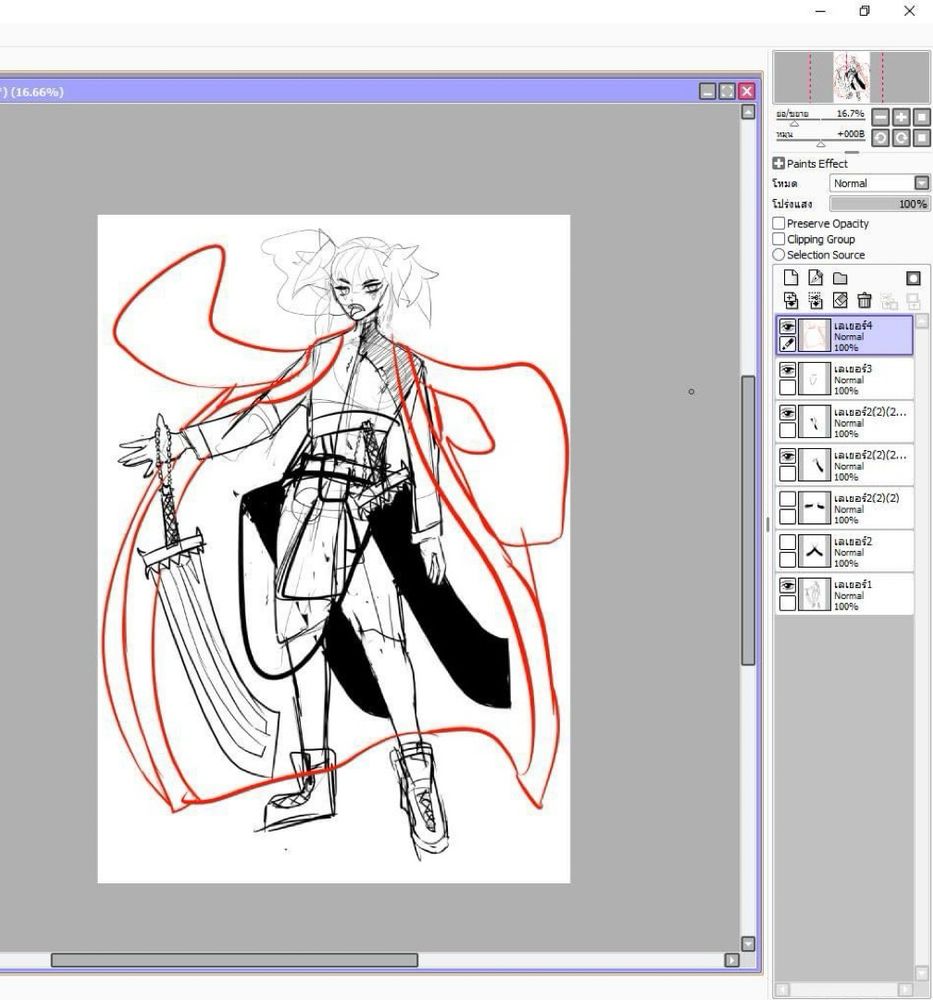Click the canvas vertical scrollbar down arrow
This screenshot has height=1000, width=933.
748,943
